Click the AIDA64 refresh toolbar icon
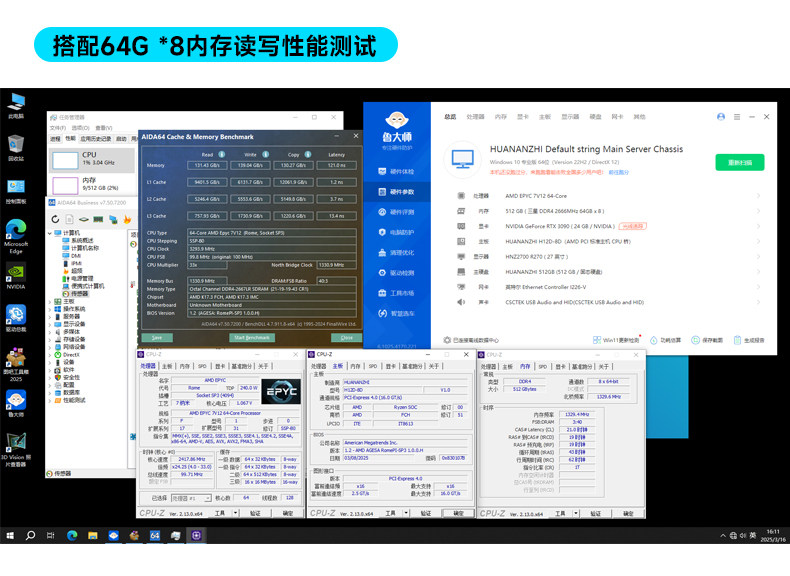 coord(55,219)
